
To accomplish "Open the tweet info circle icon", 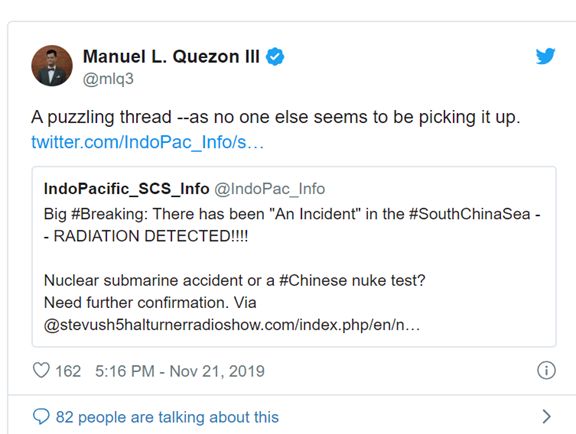I will pyautogui.click(x=546, y=370).
